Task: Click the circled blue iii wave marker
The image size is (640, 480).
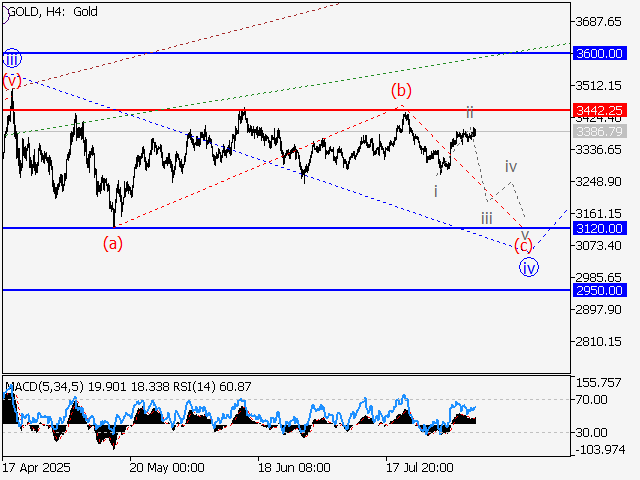Action: (11, 57)
